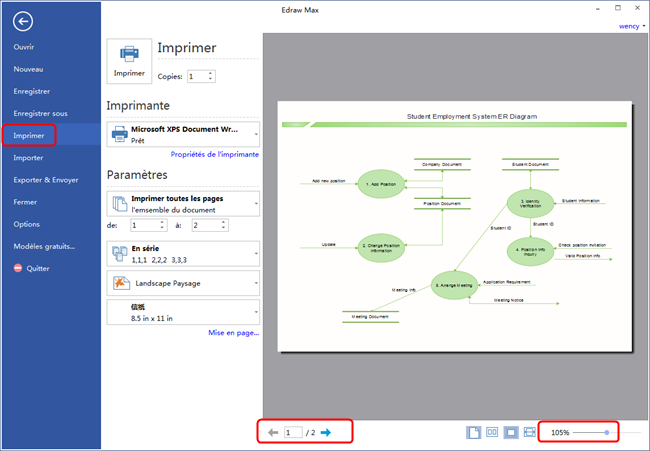Go to next page with blue arrow
Image resolution: width=650 pixels, height=451 pixels.
(326, 432)
